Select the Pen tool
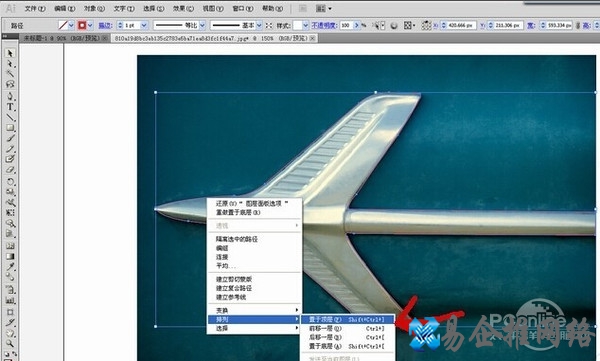The height and width of the screenshot is (361, 600). point(10,96)
